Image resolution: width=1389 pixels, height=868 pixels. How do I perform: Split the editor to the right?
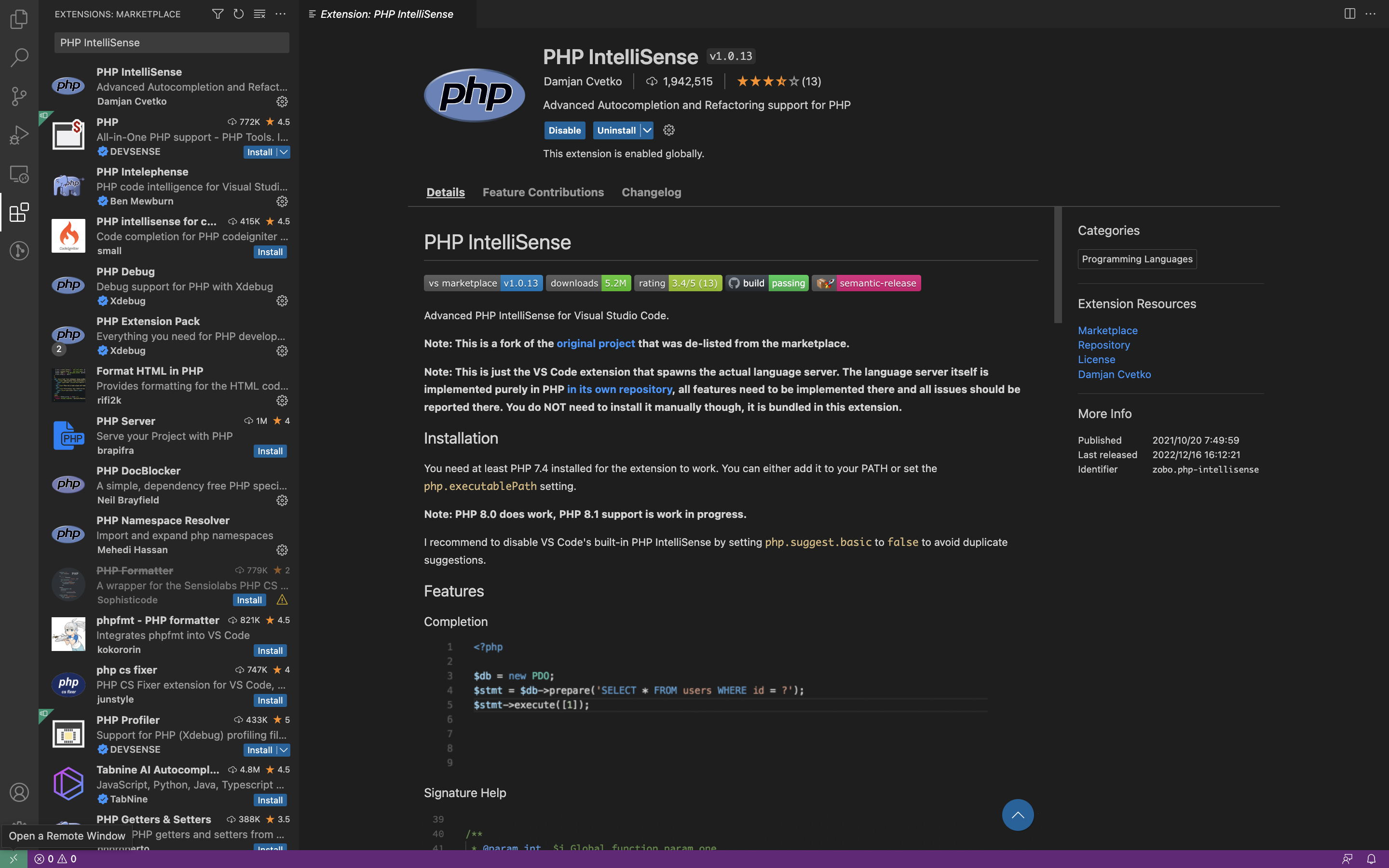point(1349,14)
